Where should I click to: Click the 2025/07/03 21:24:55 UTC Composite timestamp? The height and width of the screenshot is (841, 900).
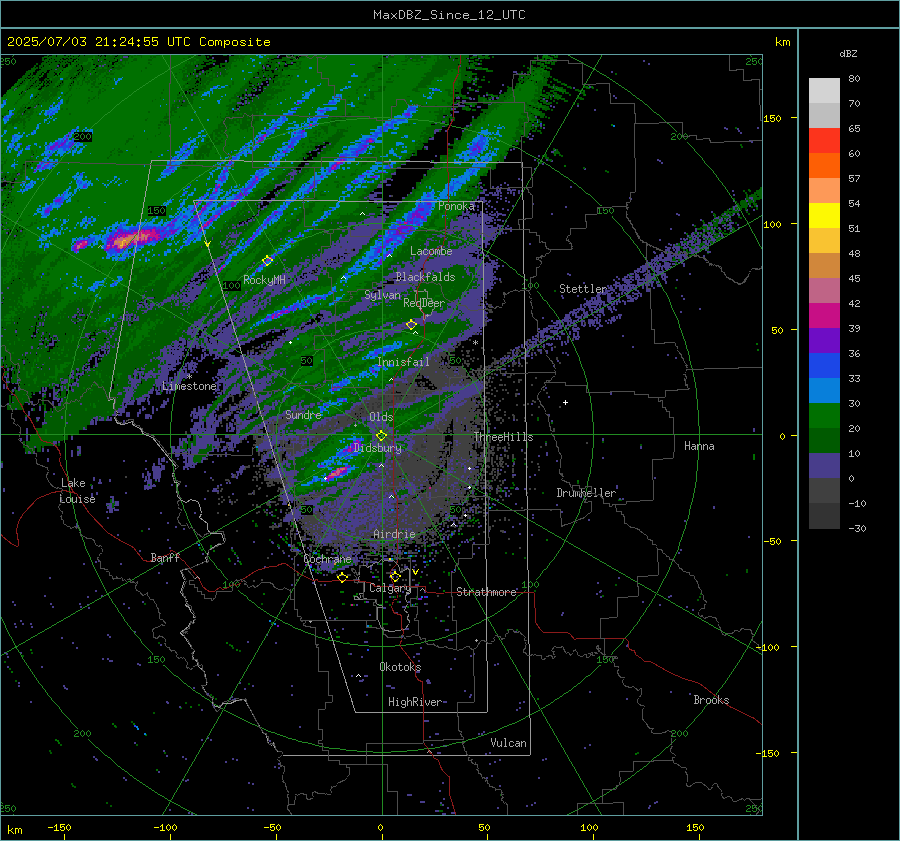coord(138,42)
